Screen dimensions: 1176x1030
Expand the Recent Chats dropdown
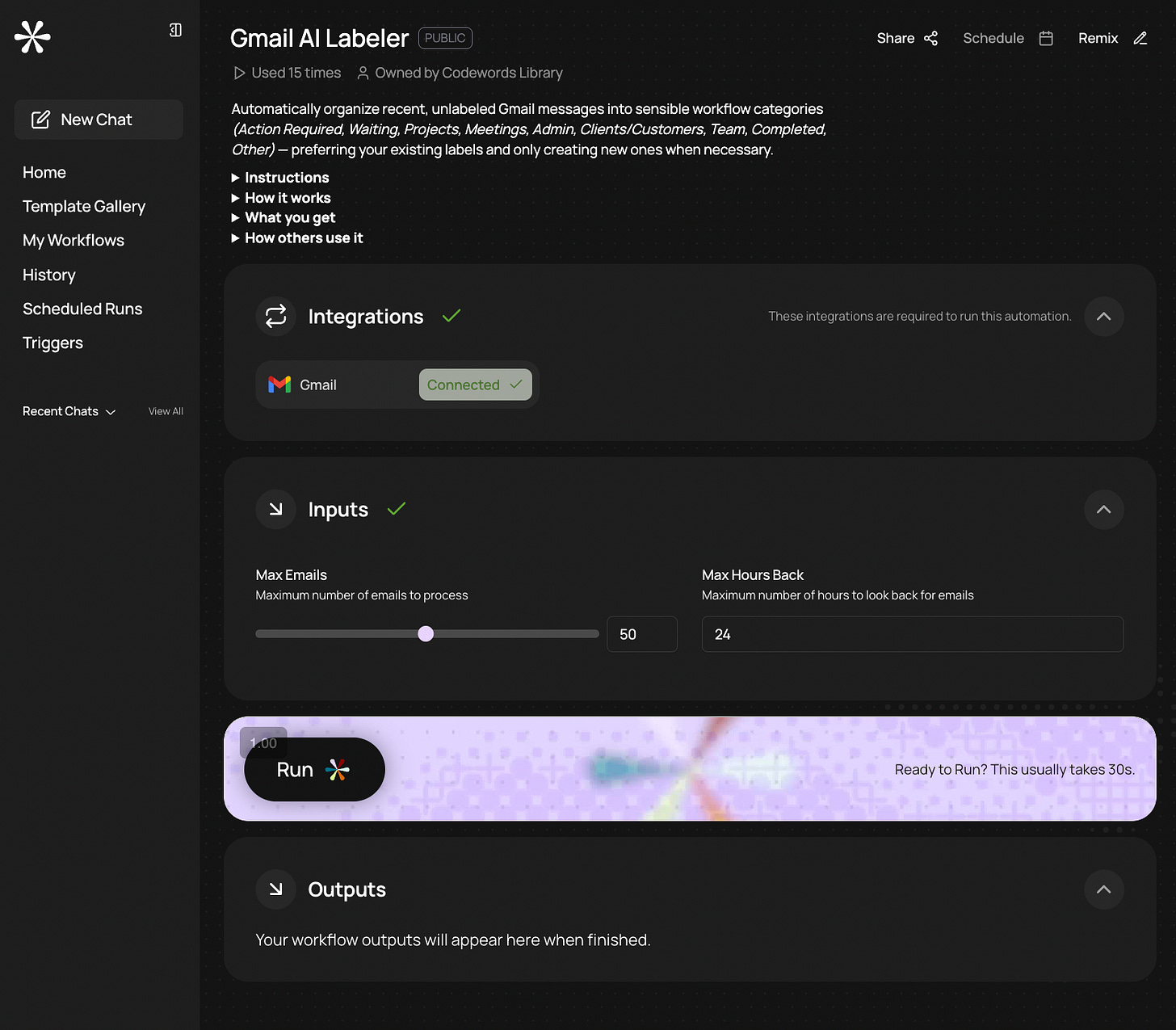click(69, 411)
